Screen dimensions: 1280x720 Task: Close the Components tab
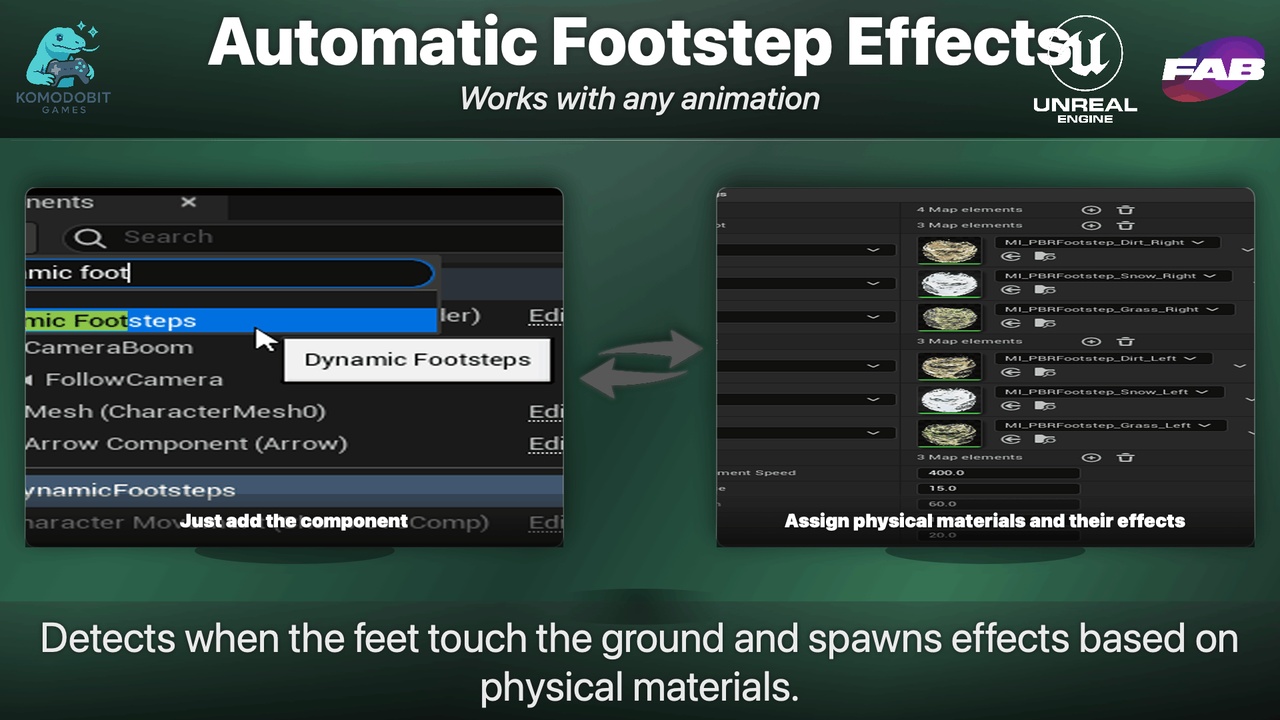point(188,202)
